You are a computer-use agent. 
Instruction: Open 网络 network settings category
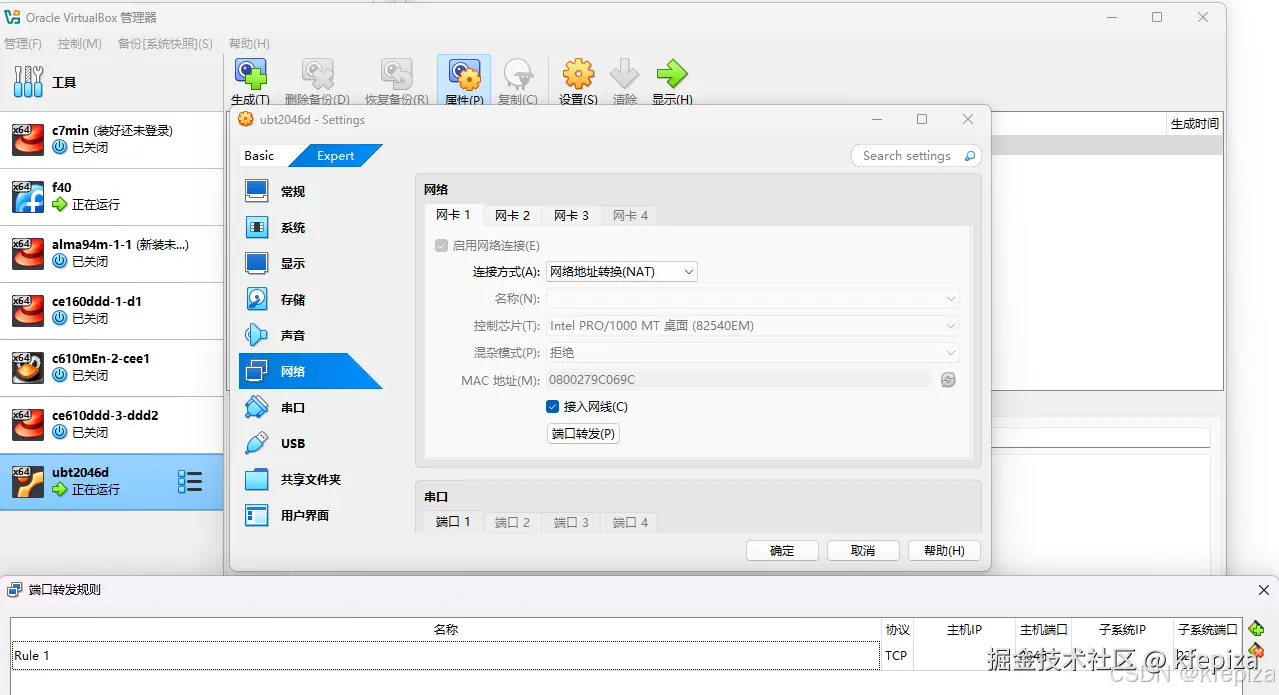click(310, 371)
